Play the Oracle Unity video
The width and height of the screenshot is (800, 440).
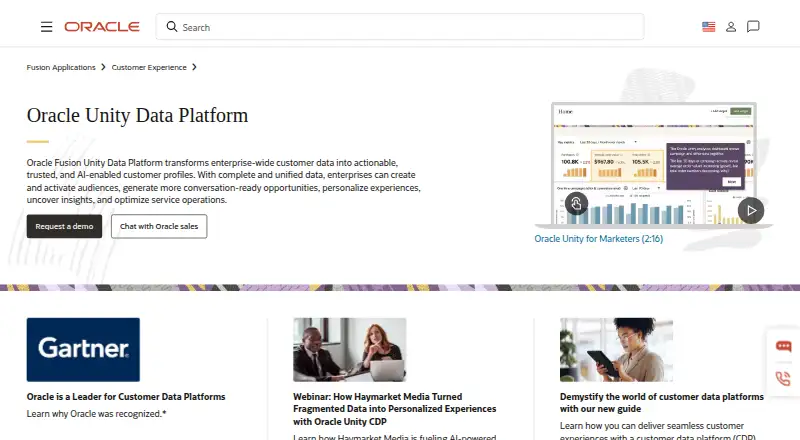[751, 210]
